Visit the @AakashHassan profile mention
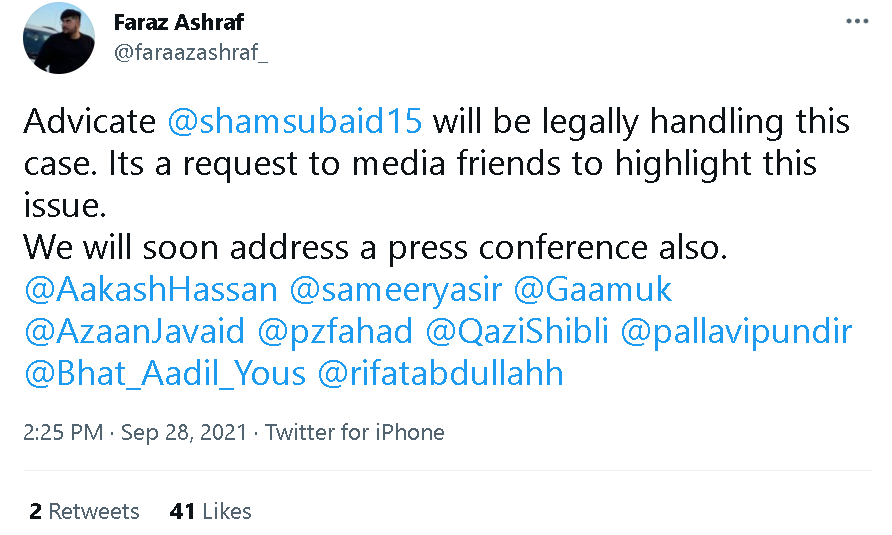This screenshot has width=892, height=535. [x=150, y=291]
